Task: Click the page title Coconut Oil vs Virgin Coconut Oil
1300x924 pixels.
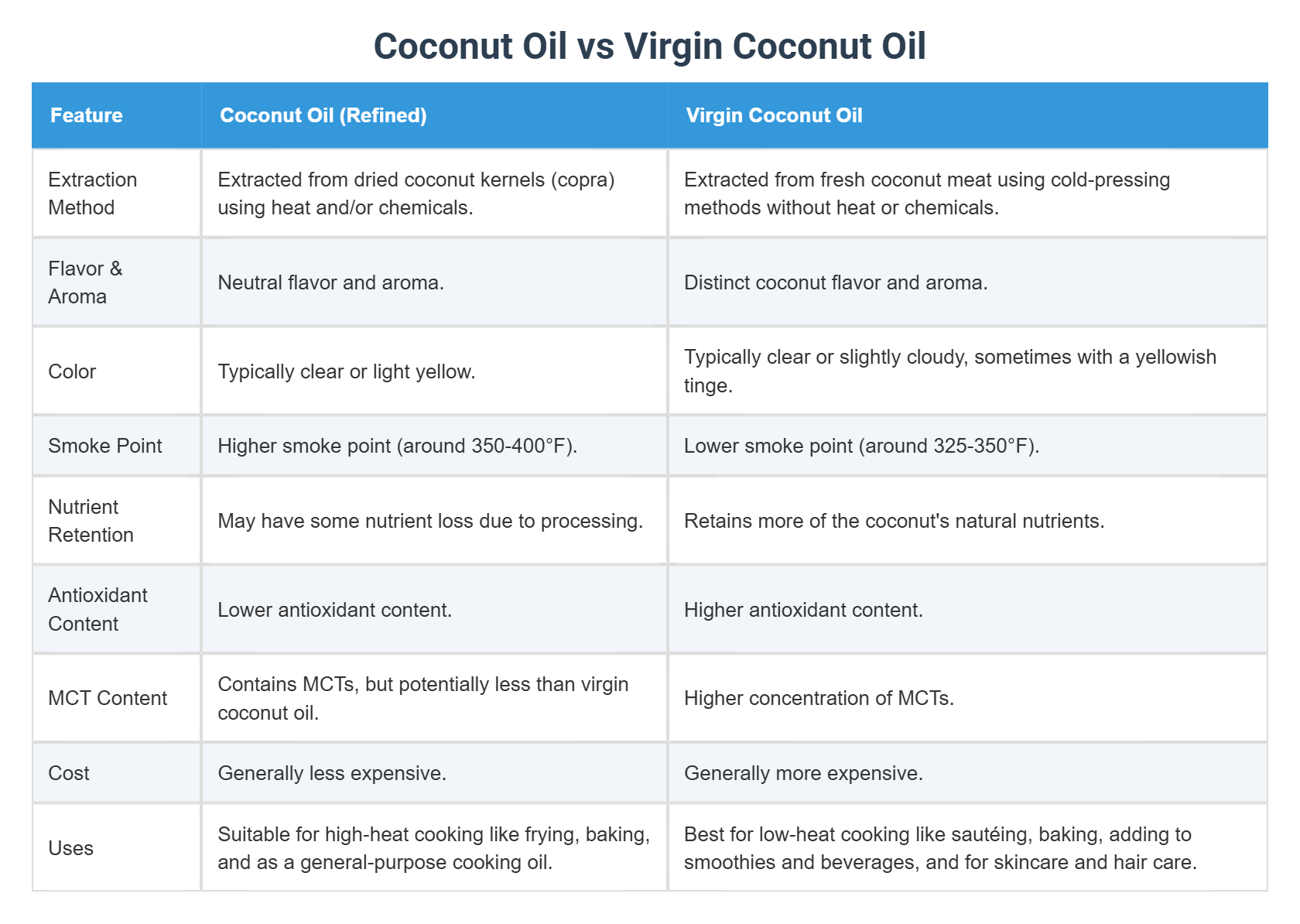Action: [x=650, y=46]
